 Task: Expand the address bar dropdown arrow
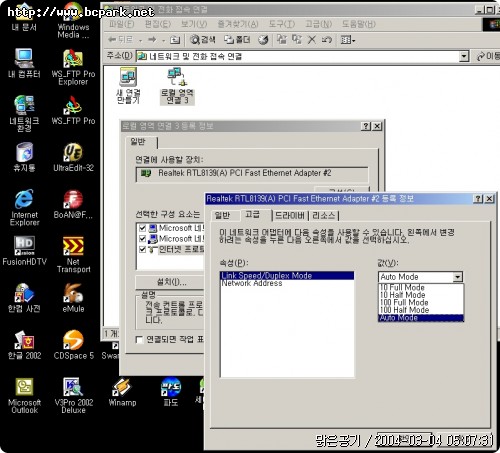(464, 56)
